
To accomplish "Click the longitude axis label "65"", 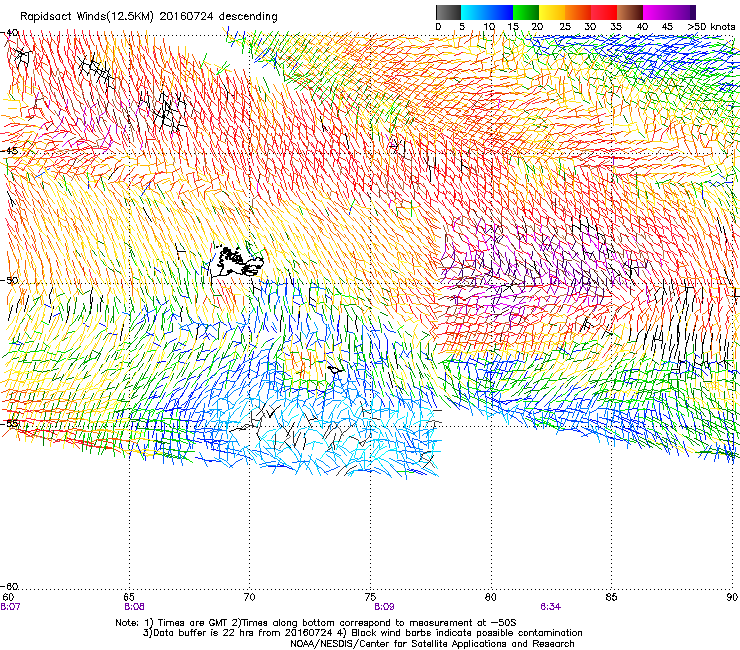I will 129,597.
